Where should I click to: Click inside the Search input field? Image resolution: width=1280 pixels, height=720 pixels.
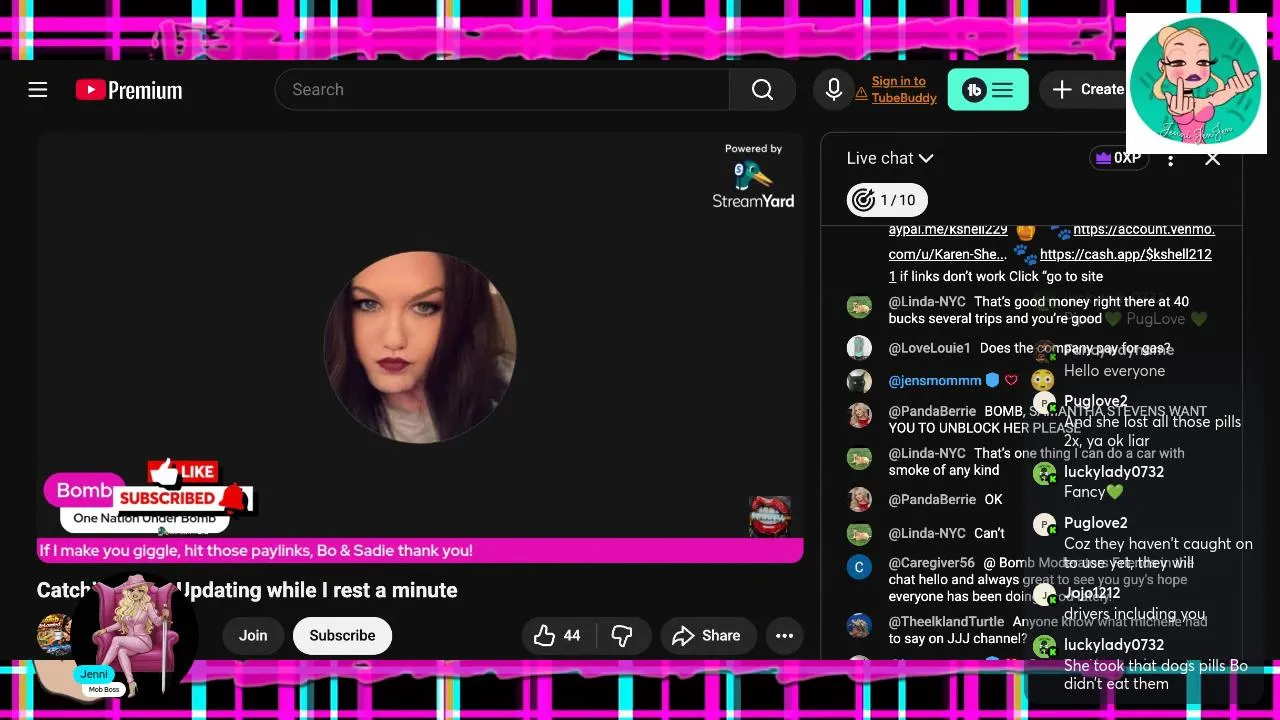(x=502, y=90)
